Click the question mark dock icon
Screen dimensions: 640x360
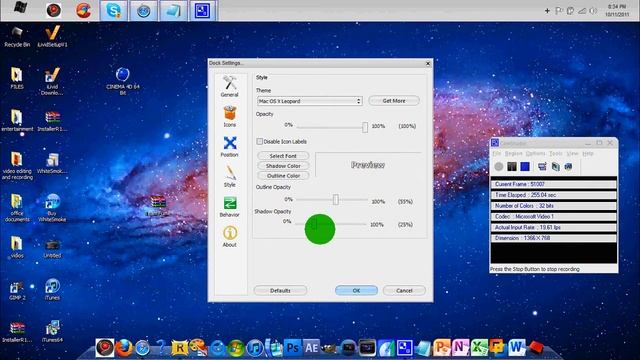[161, 347]
